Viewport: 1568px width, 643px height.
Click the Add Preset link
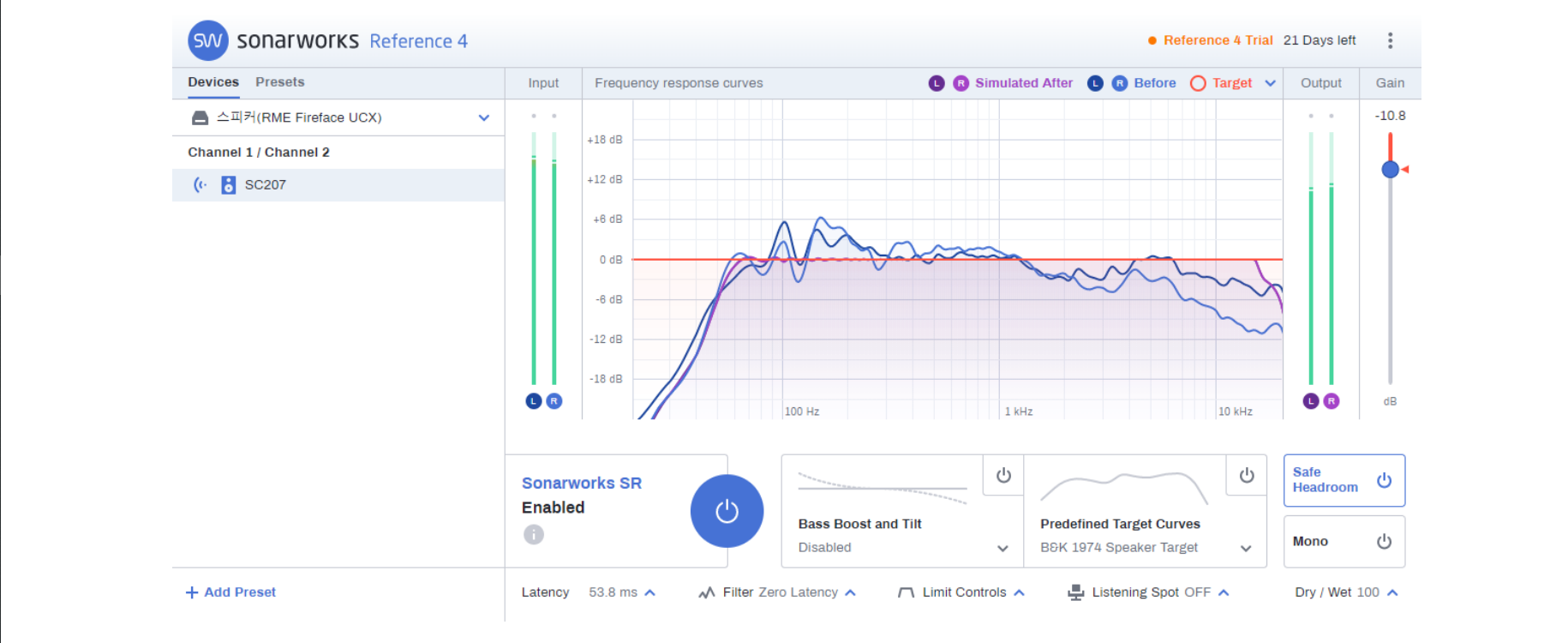[x=240, y=592]
